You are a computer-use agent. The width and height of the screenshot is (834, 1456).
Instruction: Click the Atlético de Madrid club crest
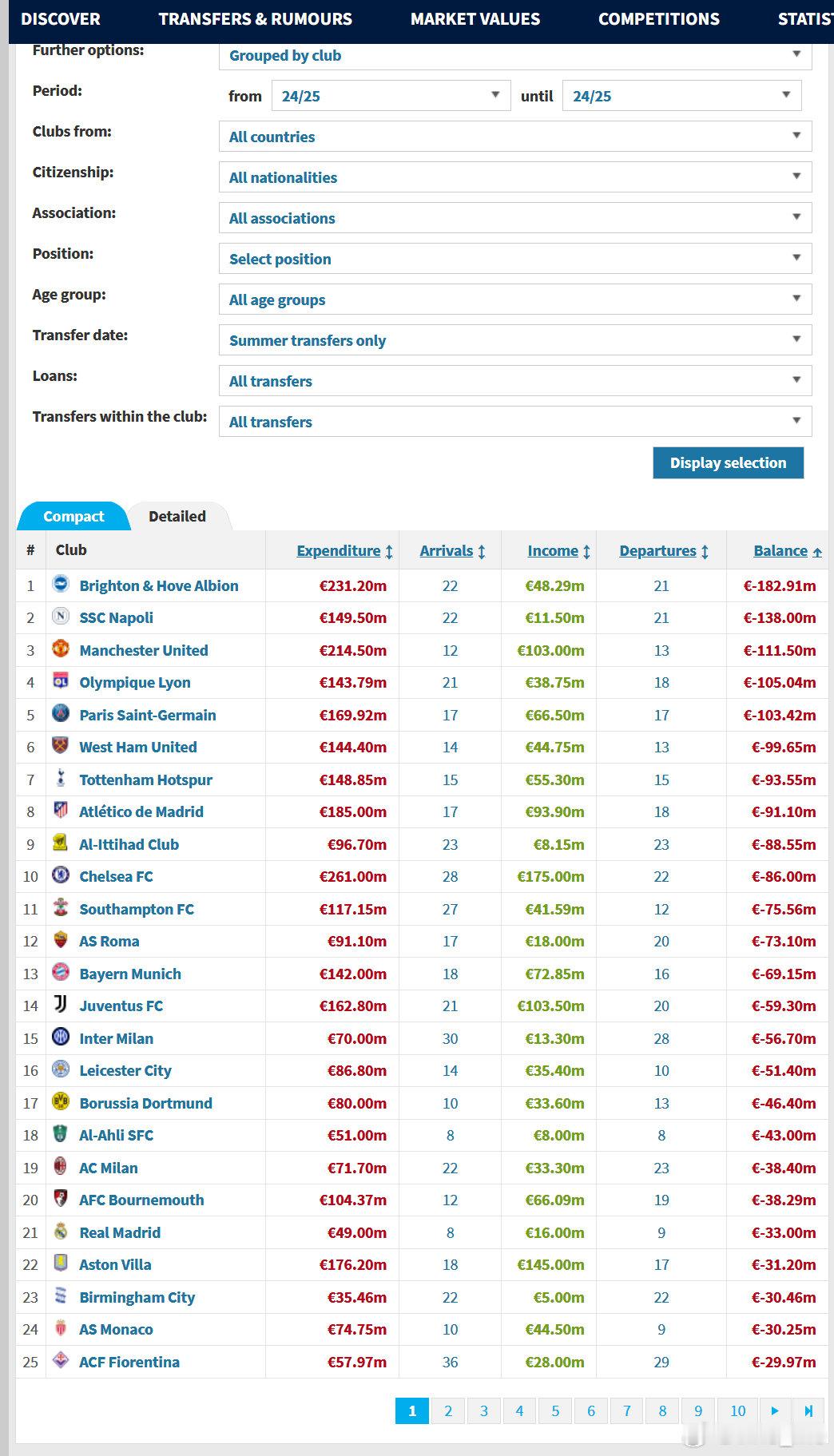[x=61, y=810]
